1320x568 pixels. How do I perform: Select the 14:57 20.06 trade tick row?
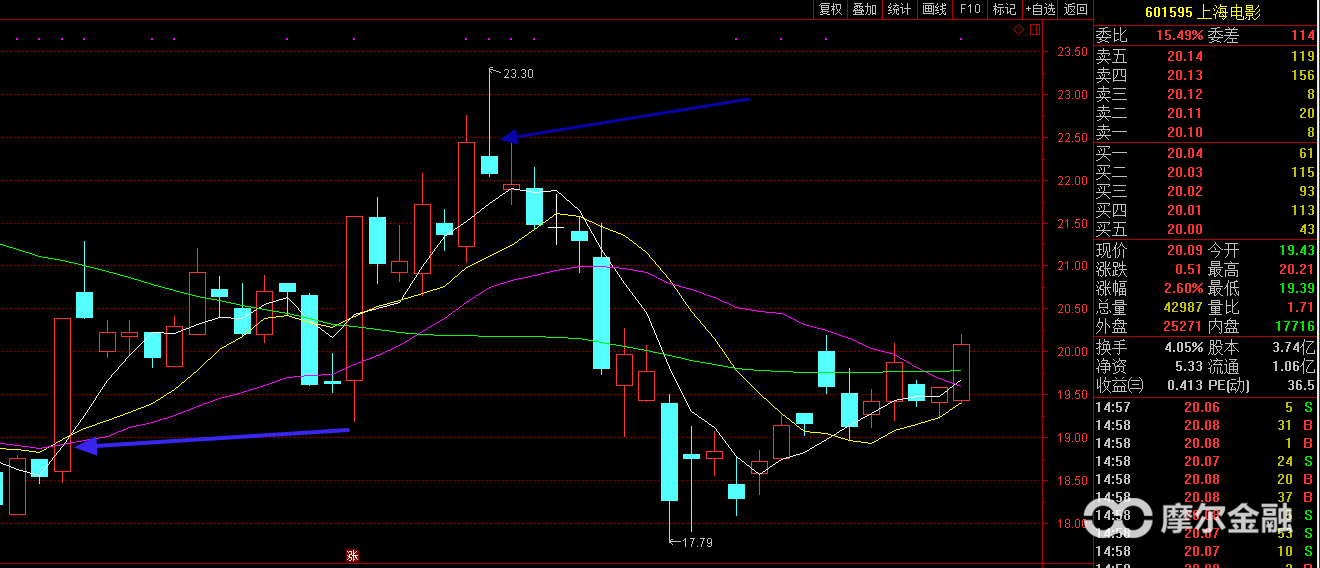(x=1207, y=407)
